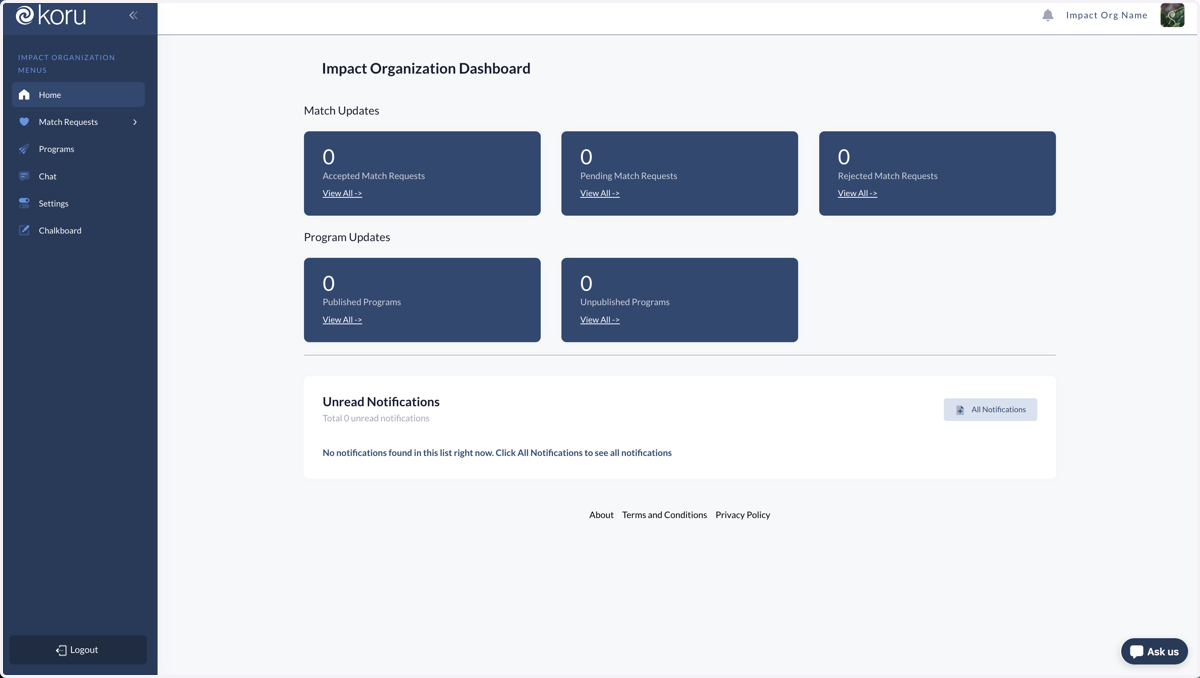Click the 'No notifications found' message
Image resolution: width=1200 pixels, height=678 pixels.
pyautogui.click(x=497, y=453)
